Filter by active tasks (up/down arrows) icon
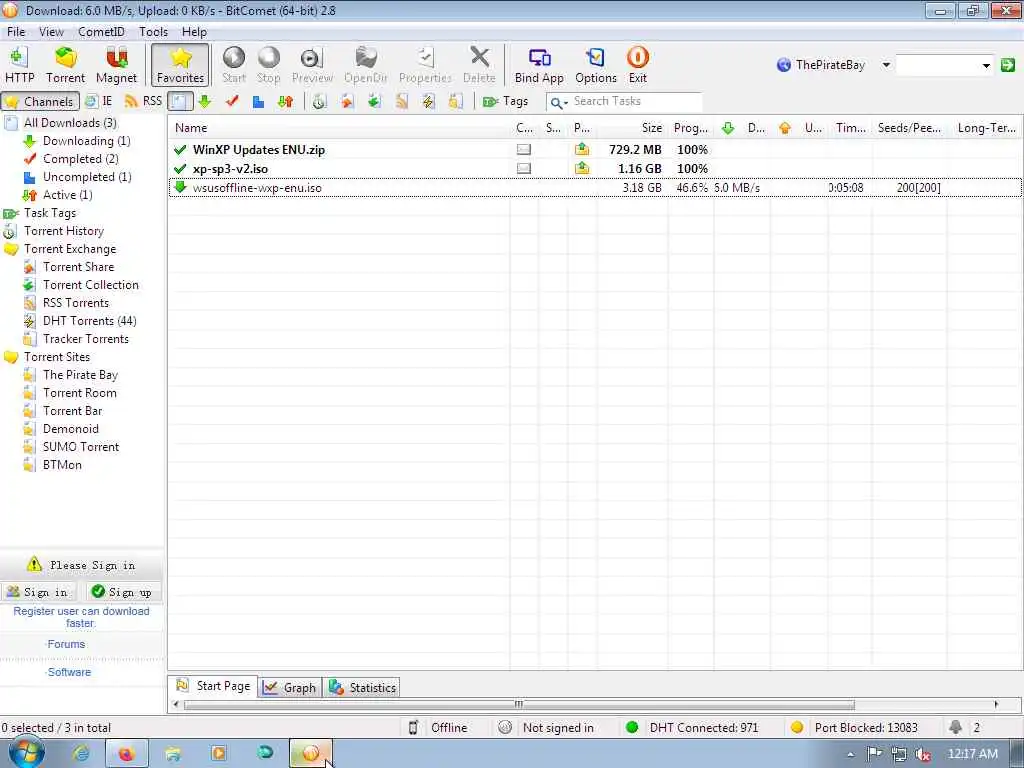 click(285, 101)
